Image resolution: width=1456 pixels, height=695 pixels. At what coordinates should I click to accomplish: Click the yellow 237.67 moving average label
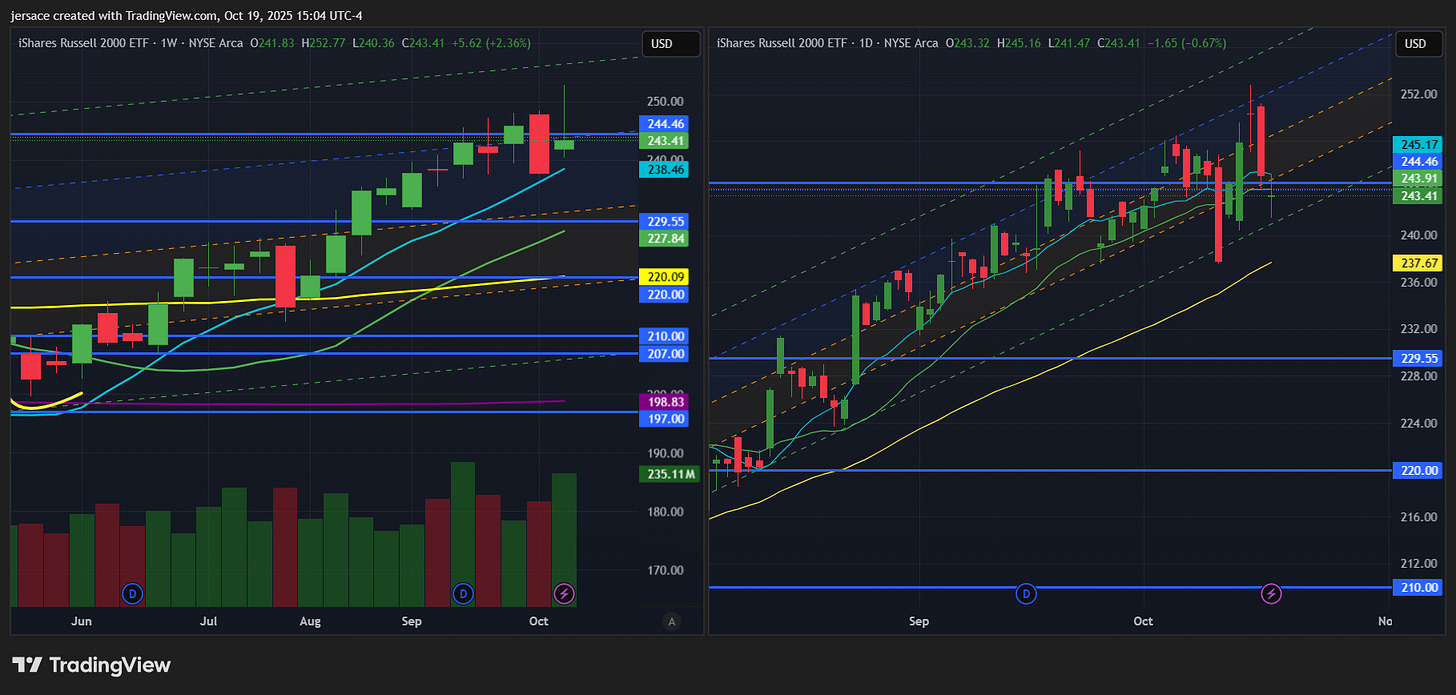point(1420,262)
